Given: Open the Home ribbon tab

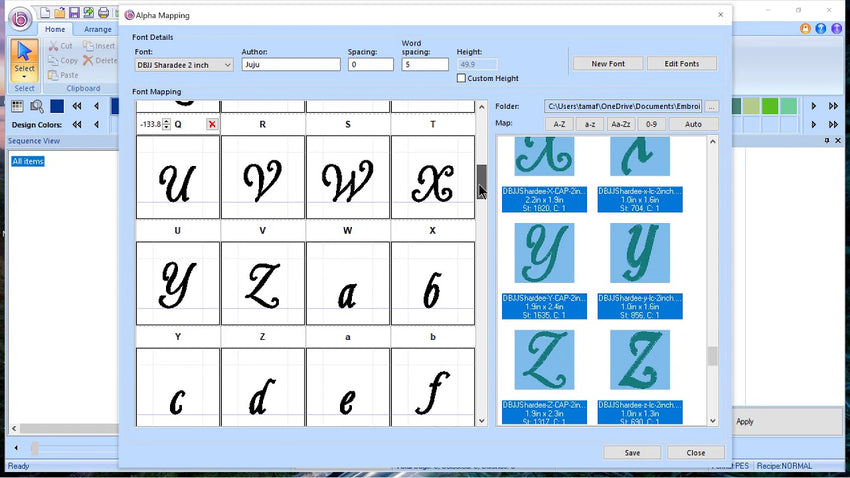Looking at the screenshot, I should pyautogui.click(x=55, y=30).
